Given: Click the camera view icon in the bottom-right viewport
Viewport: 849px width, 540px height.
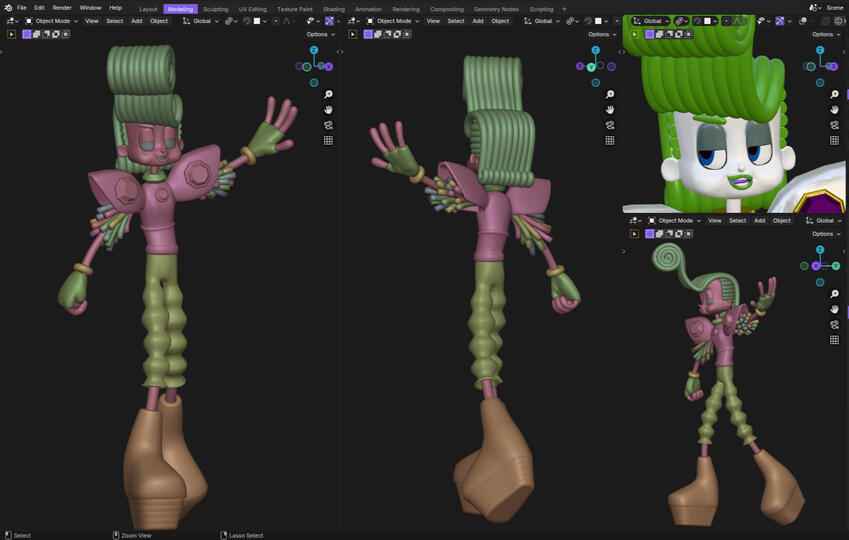Looking at the screenshot, I should click(834, 325).
